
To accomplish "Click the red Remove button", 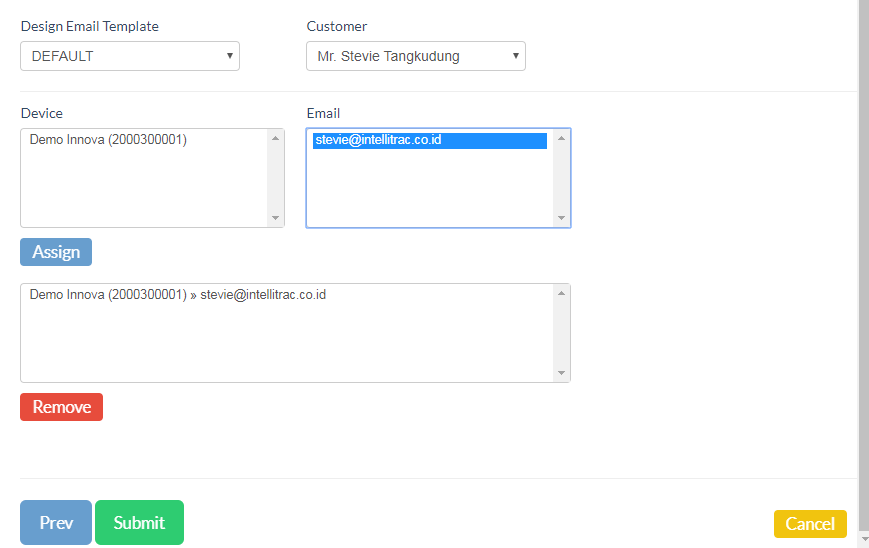I will pos(61,407).
